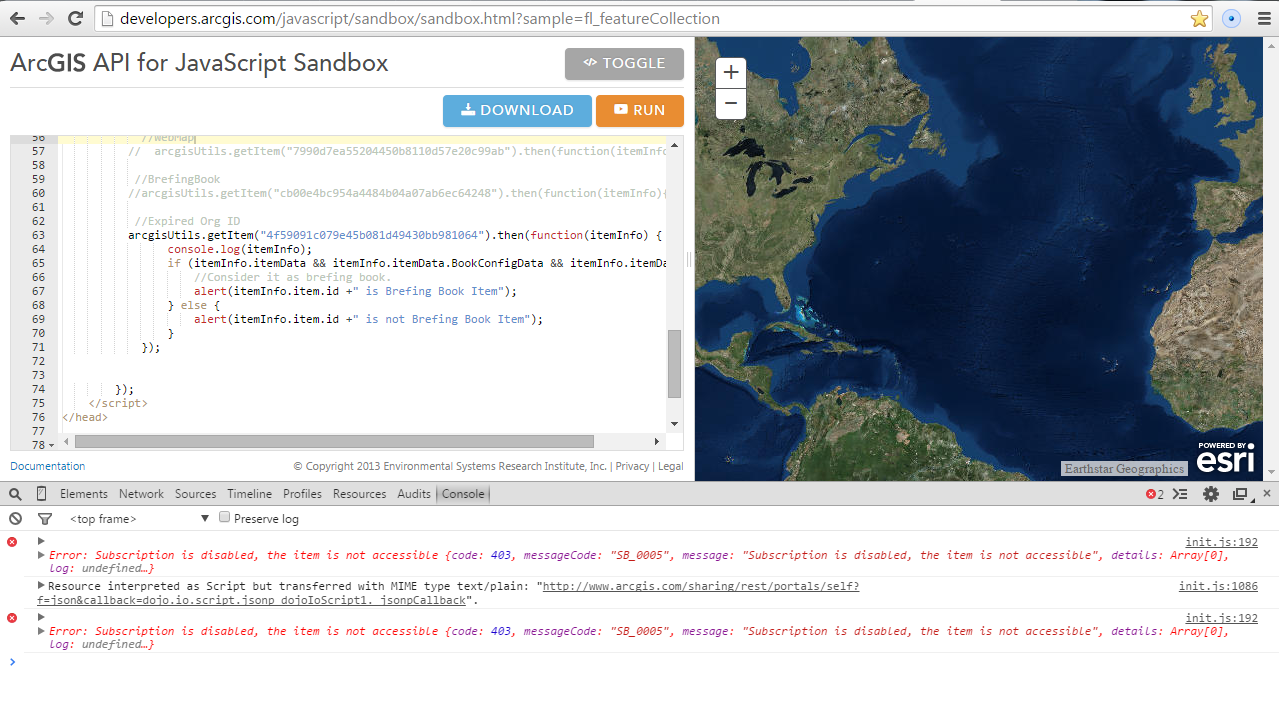
Task: Click the TOGGLE button
Action: (624, 63)
